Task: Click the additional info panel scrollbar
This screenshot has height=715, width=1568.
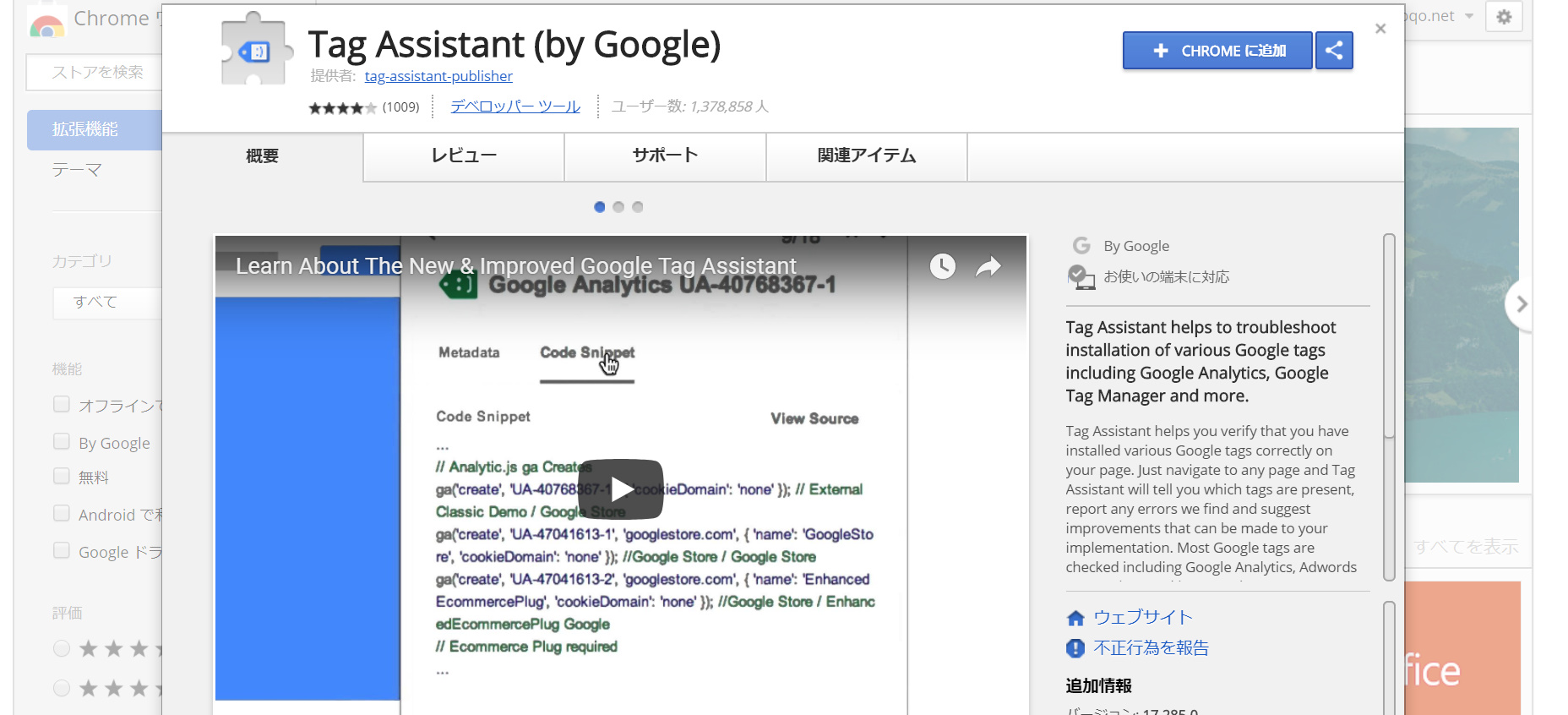Action: [x=1388, y=658]
